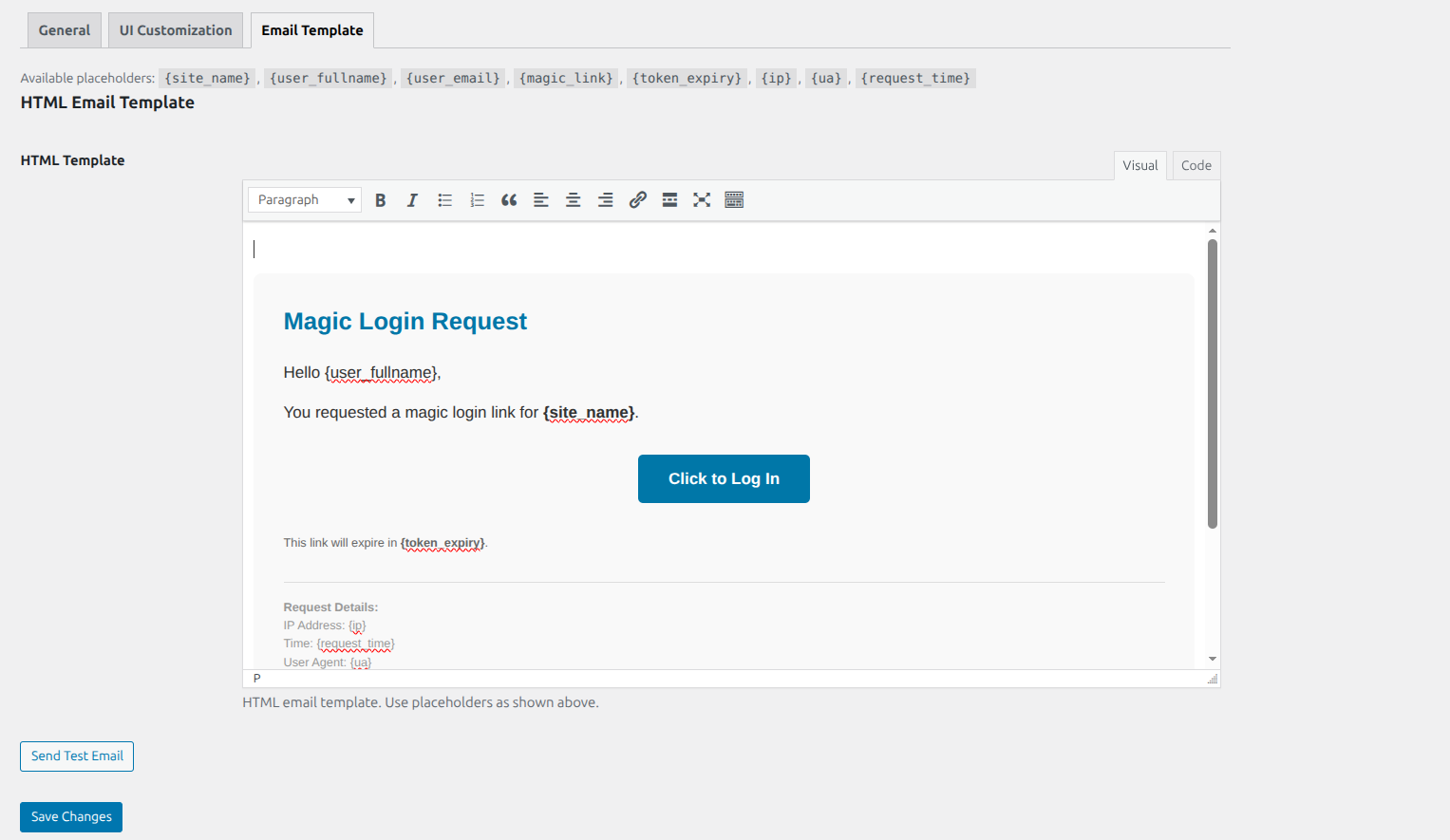Insert a bulleted list
Viewport: 1450px width, 840px height.
[444, 199]
